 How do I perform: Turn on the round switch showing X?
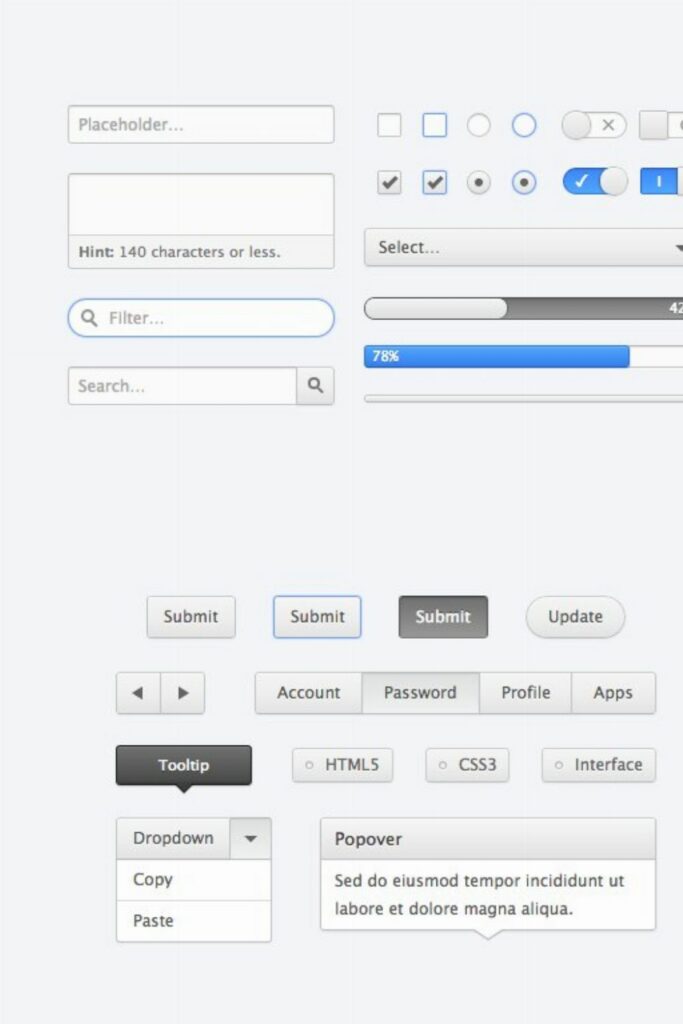(x=594, y=125)
